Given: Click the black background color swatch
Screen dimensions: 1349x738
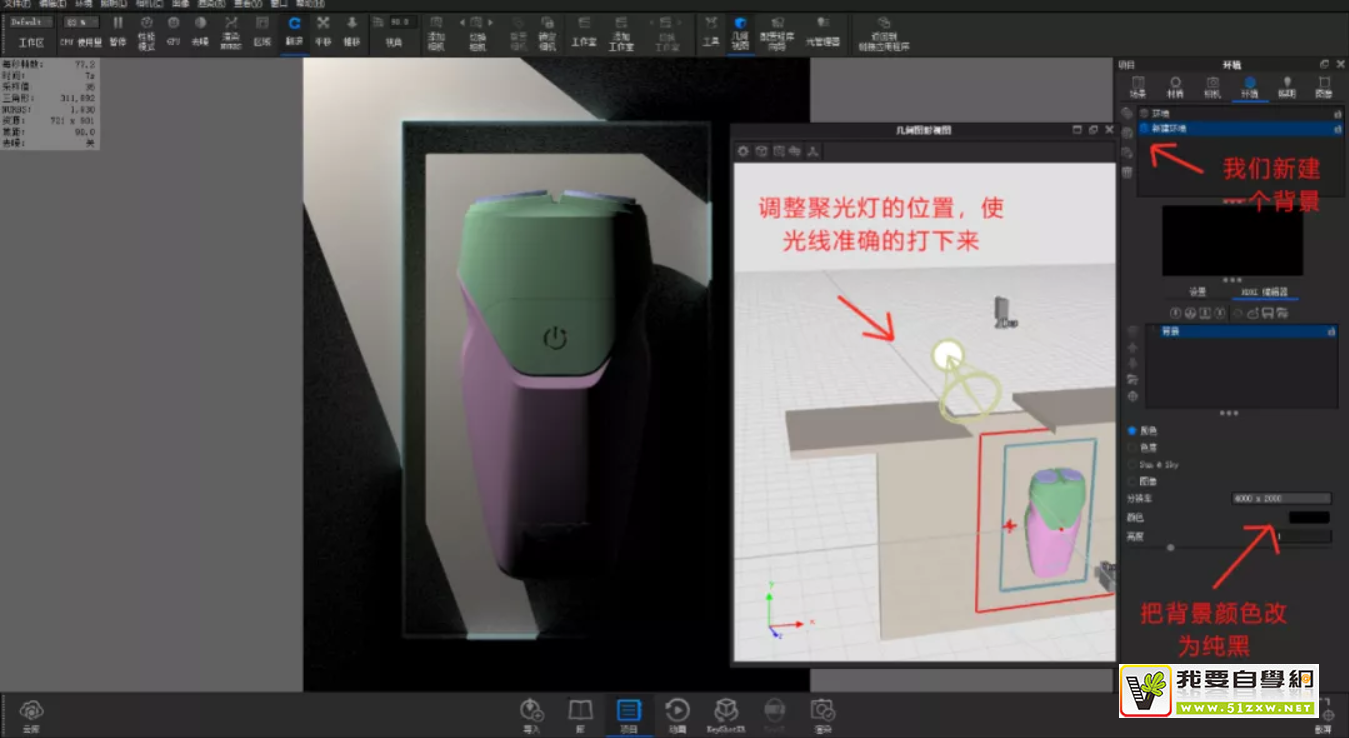Looking at the screenshot, I should (x=1309, y=518).
